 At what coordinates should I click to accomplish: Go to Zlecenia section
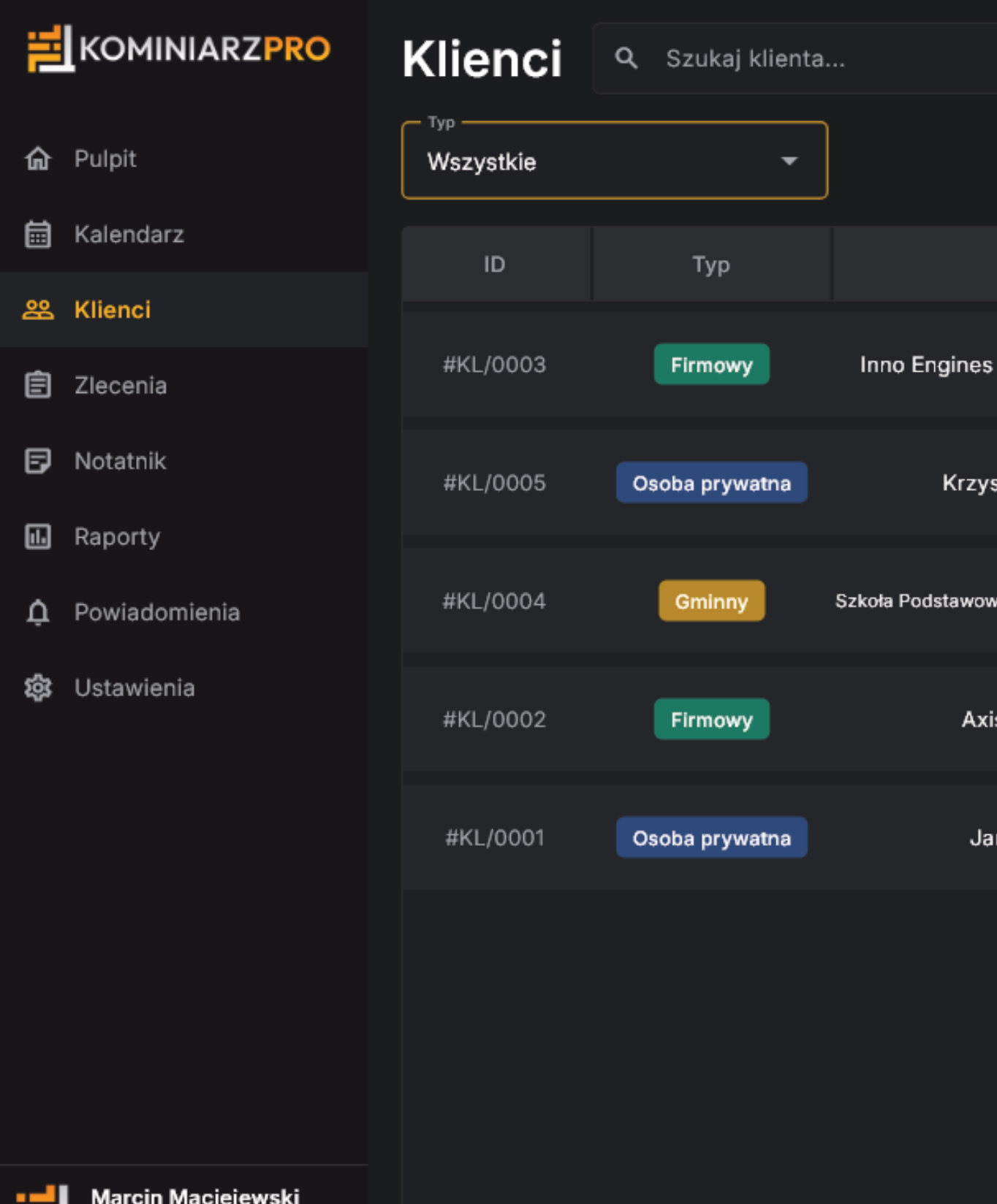click(x=184, y=385)
